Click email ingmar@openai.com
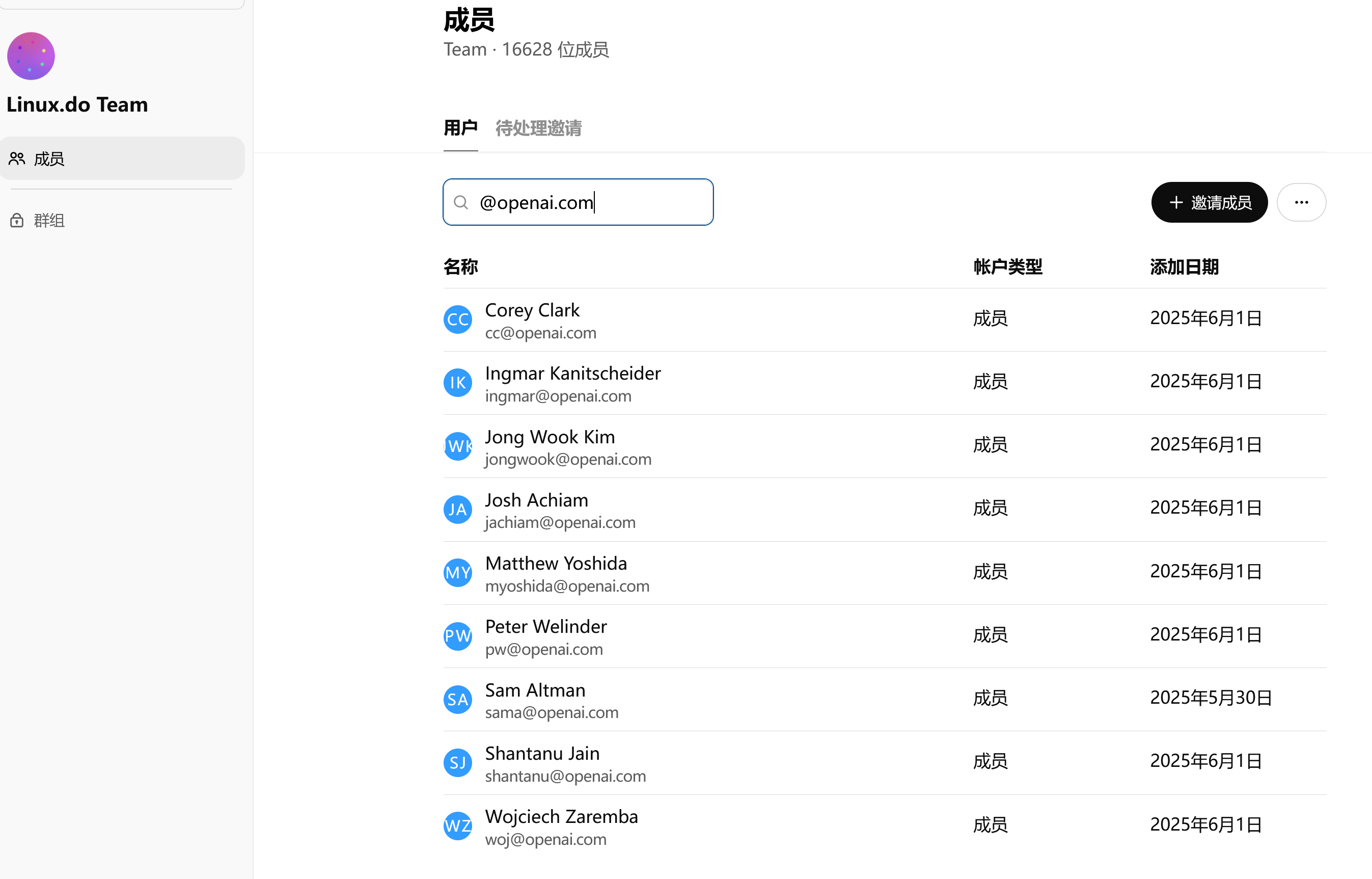Image resolution: width=1372 pixels, height=879 pixels. pyautogui.click(x=558, y=396)
